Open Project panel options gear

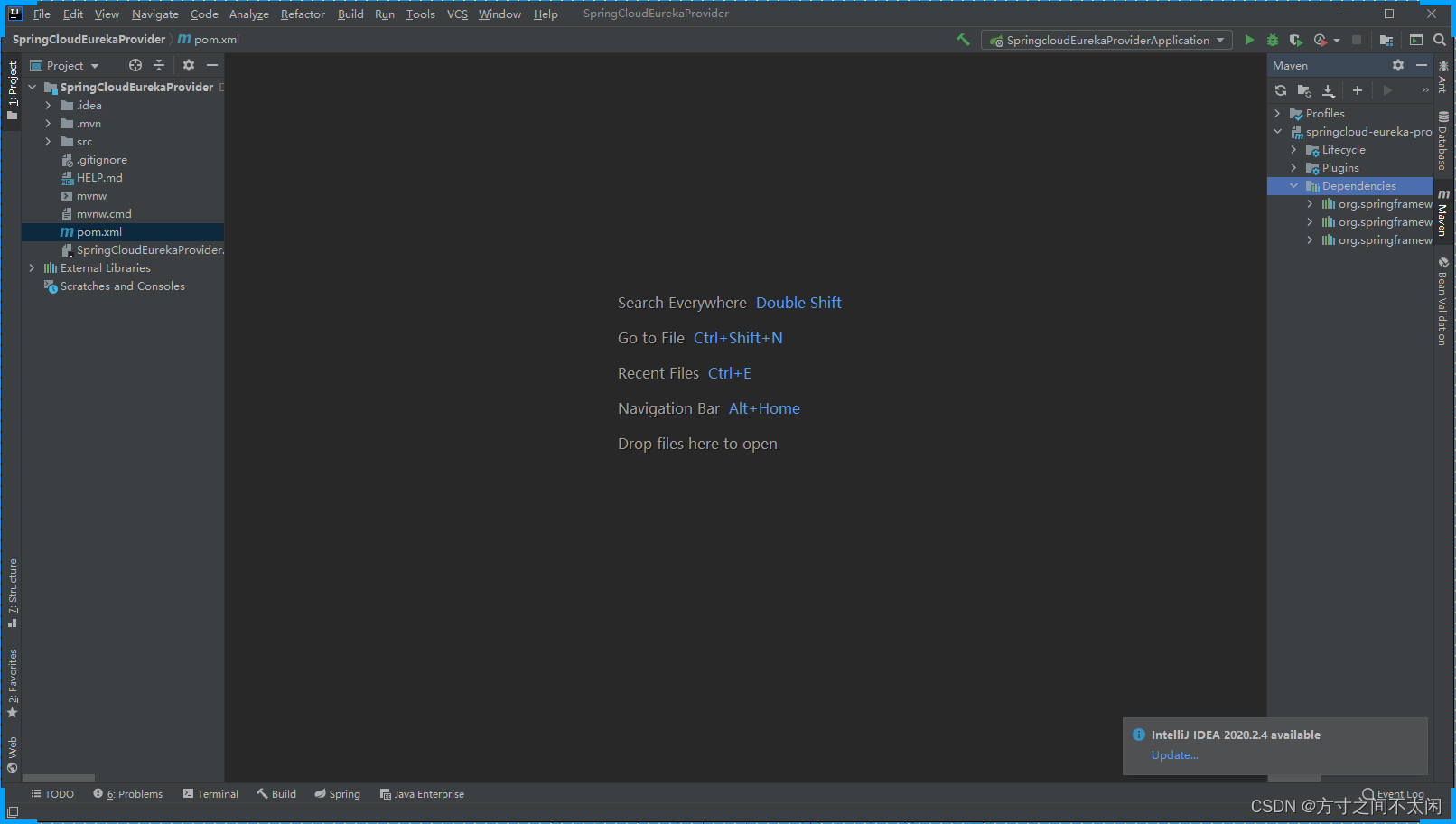pyautogui.click(x=189, y=65)
